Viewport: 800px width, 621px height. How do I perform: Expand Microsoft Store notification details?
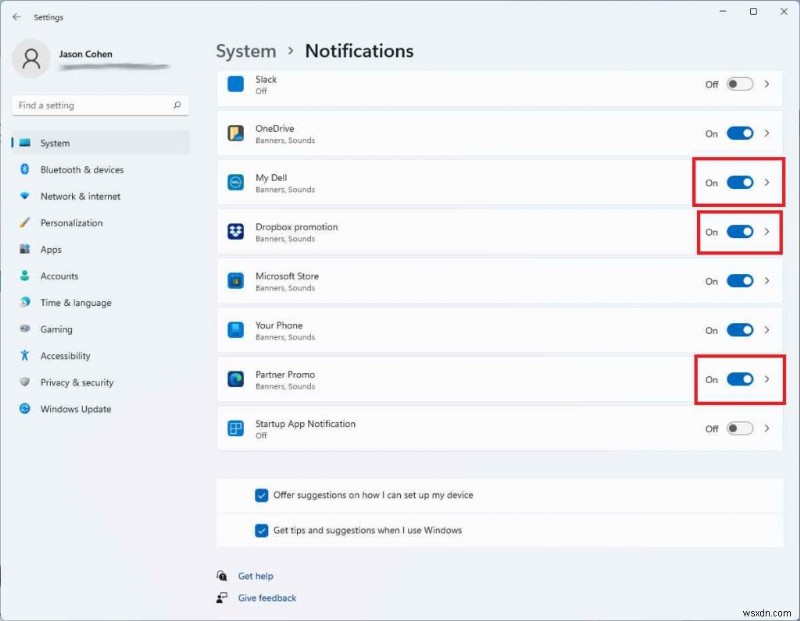pos(767,281)
